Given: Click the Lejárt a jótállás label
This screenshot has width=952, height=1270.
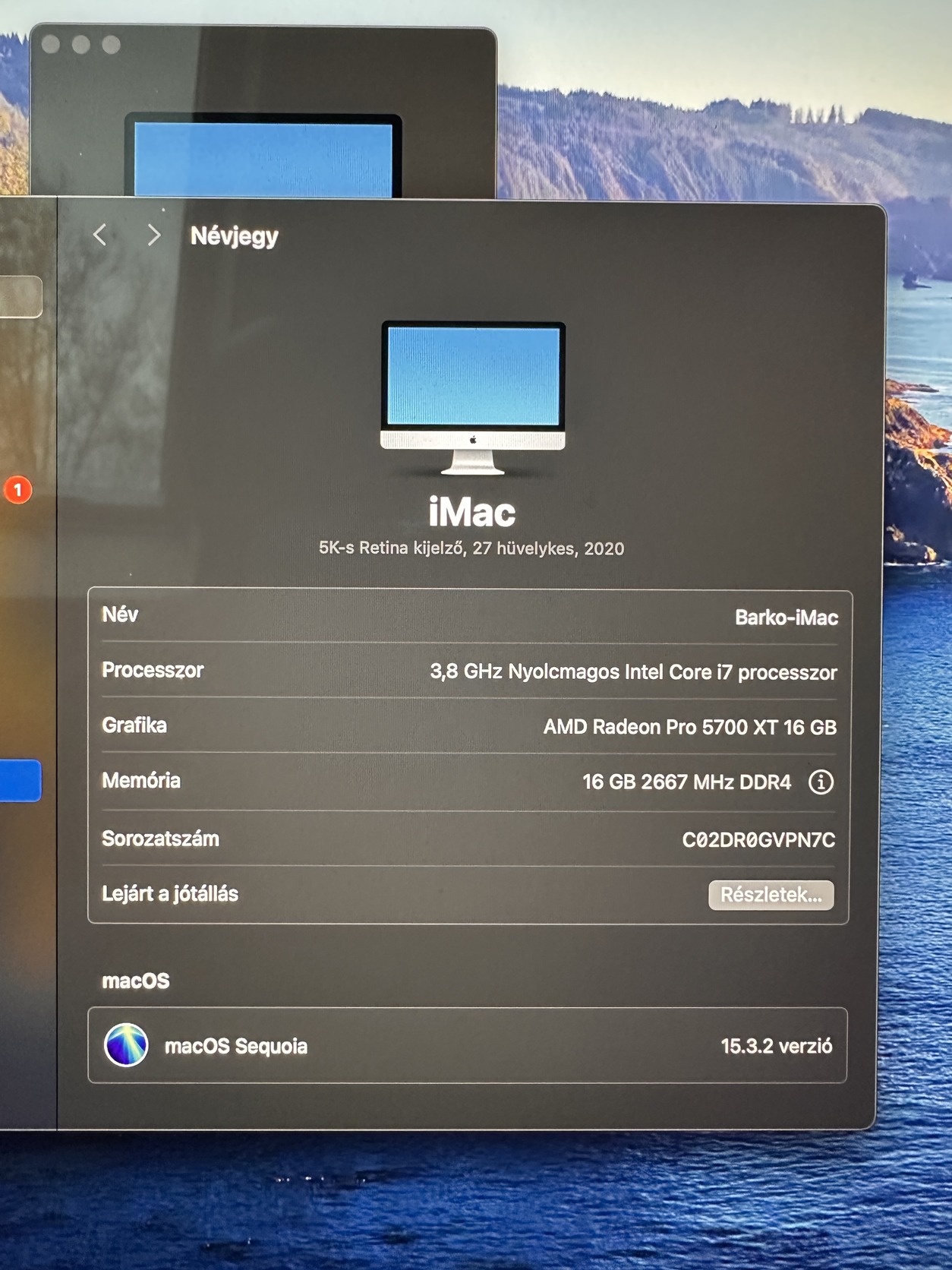Looking at the screenshot, I should click(x=170, y=894).
